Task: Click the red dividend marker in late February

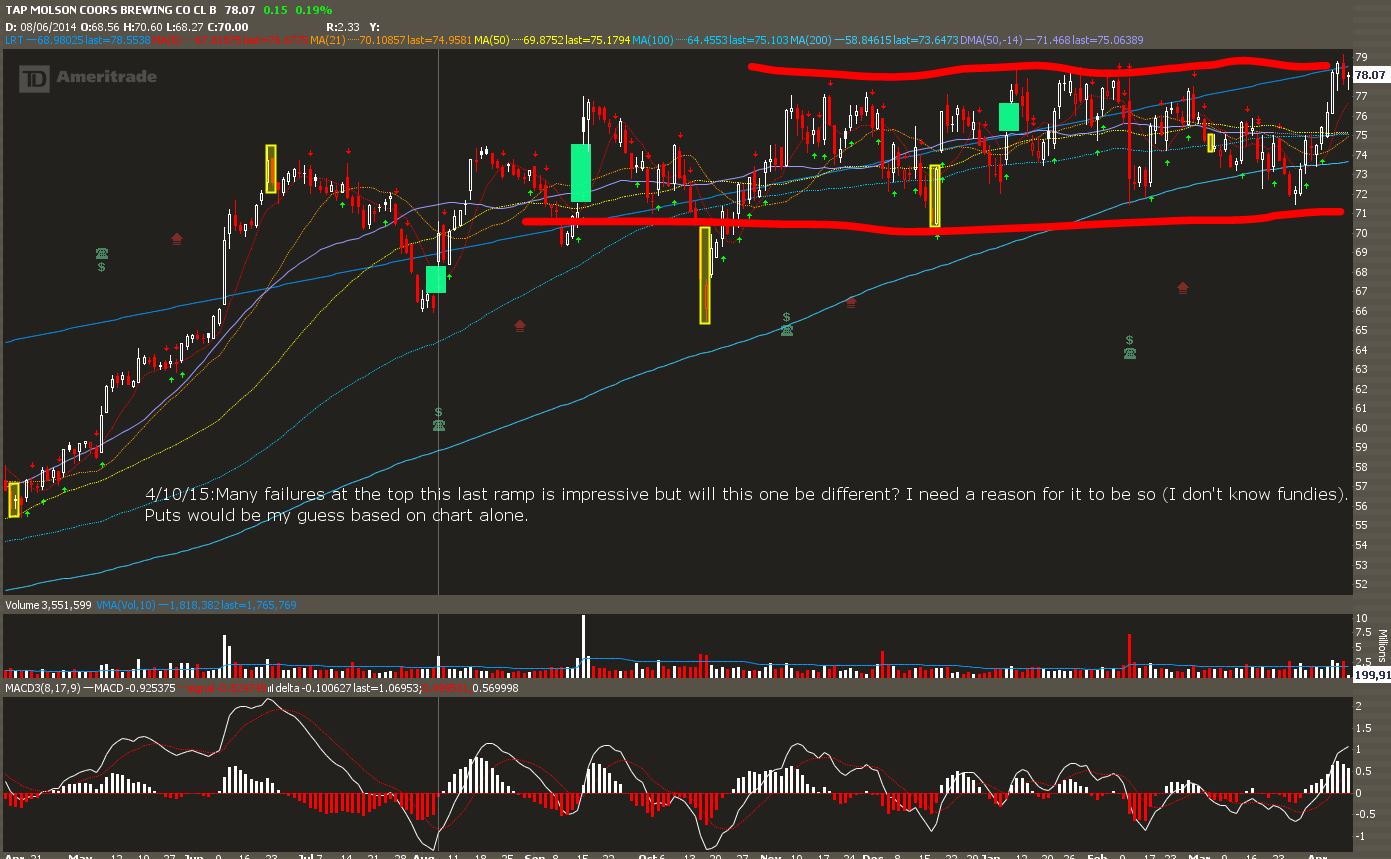Action: point(1183,288)
